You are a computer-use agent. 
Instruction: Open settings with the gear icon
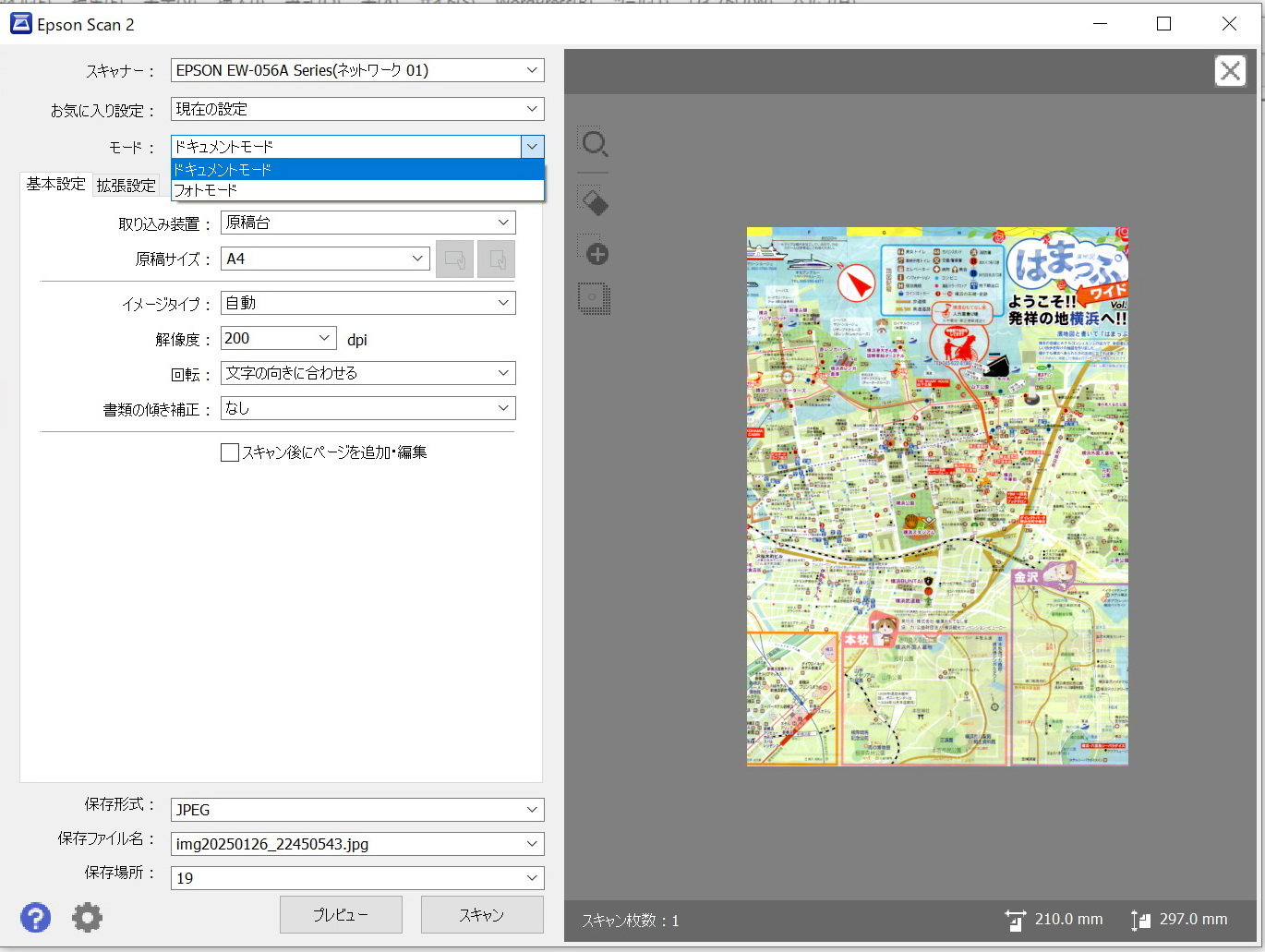(87, 917)
